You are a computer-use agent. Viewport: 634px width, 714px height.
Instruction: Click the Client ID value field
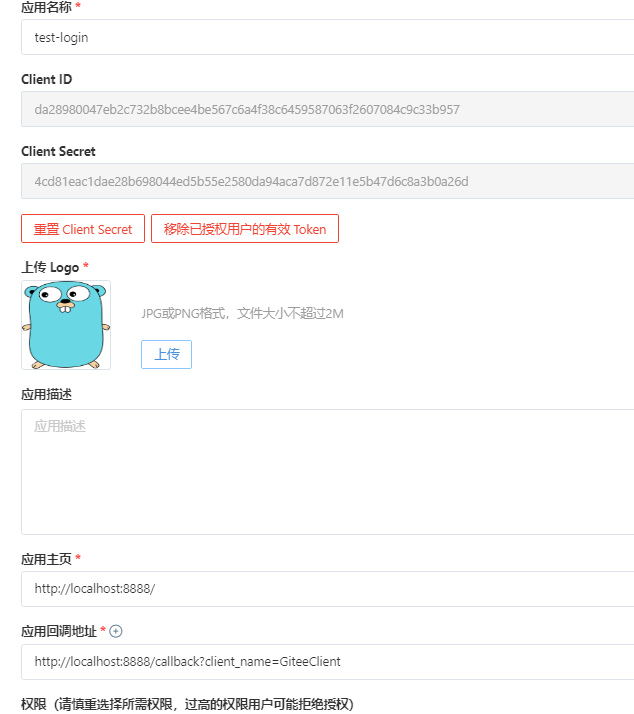327,109
